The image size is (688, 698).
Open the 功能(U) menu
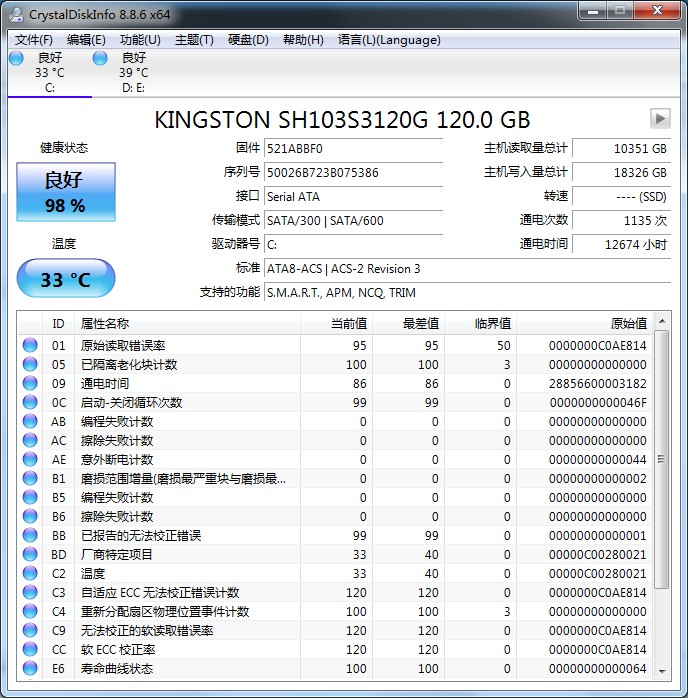point(139,40)
